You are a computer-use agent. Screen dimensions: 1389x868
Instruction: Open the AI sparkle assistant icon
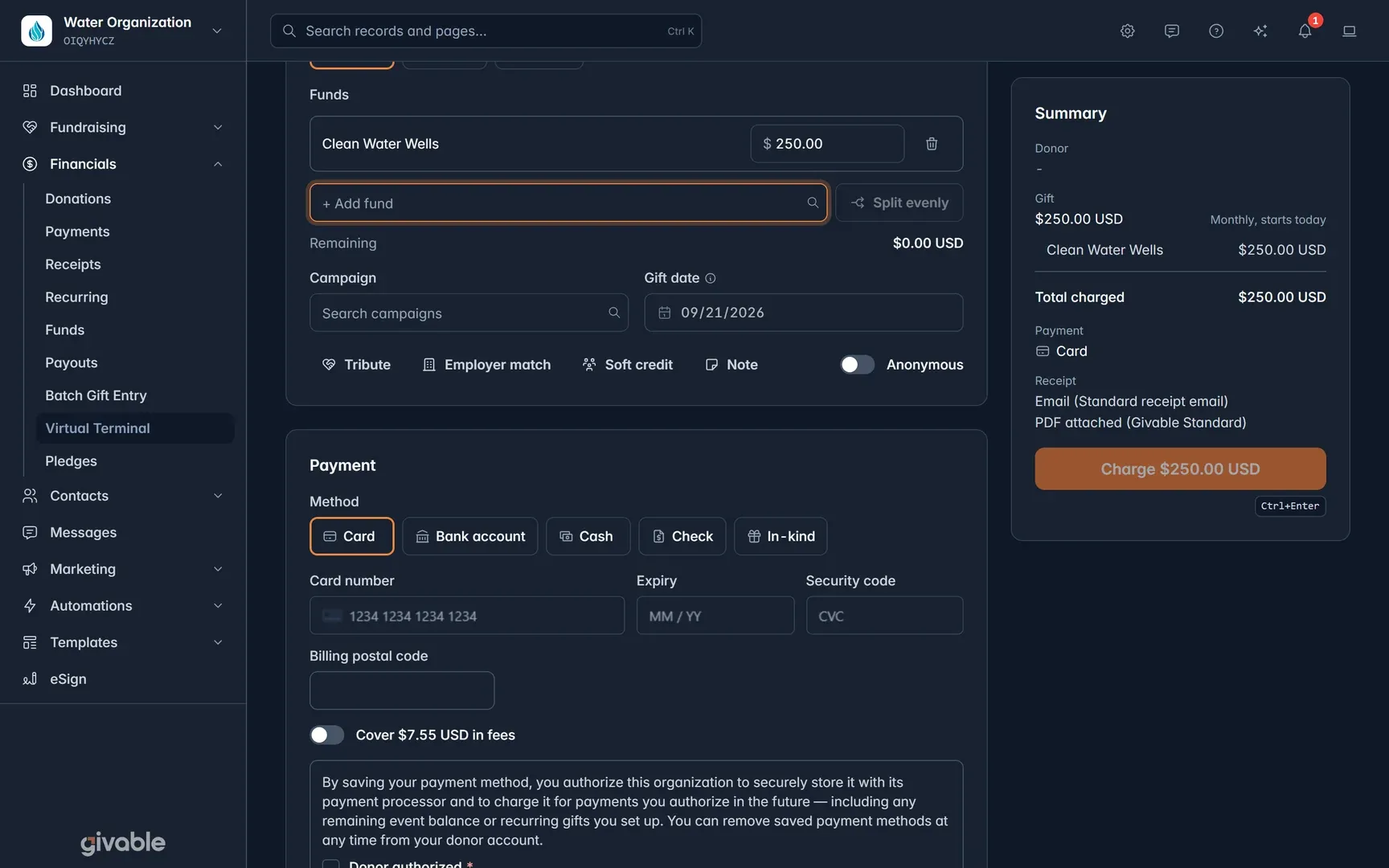point(1260,31)
